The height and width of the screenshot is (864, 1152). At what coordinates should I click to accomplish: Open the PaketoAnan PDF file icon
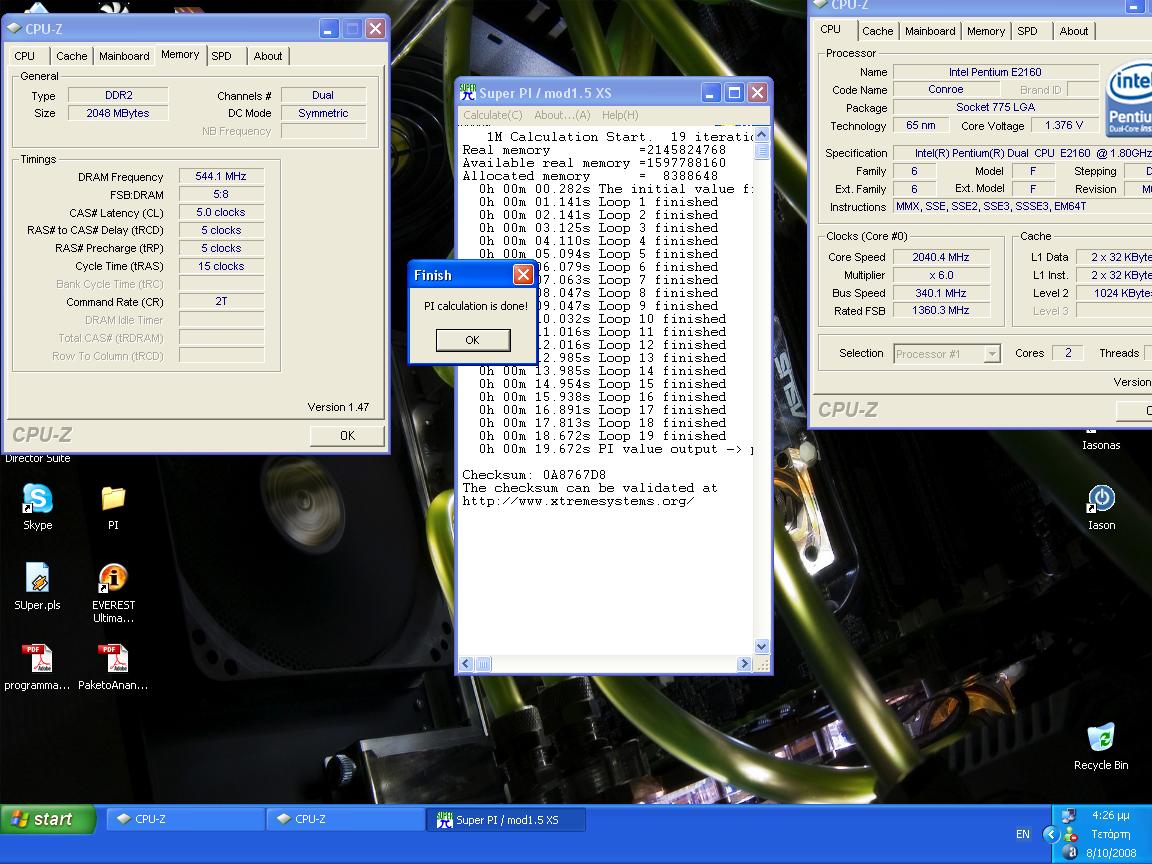112,658
